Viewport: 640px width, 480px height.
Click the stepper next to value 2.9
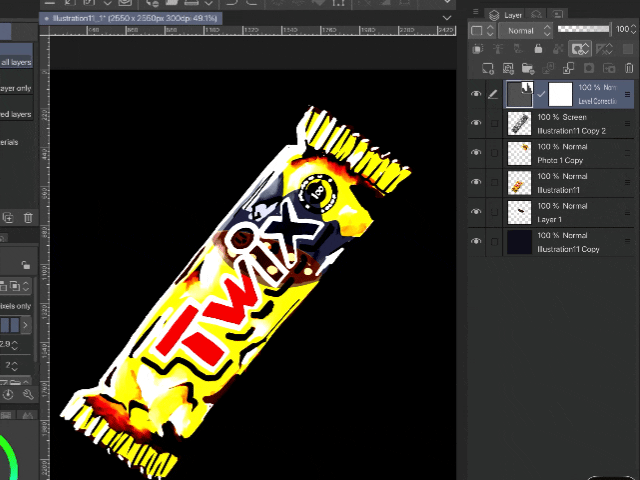(15, 345)
